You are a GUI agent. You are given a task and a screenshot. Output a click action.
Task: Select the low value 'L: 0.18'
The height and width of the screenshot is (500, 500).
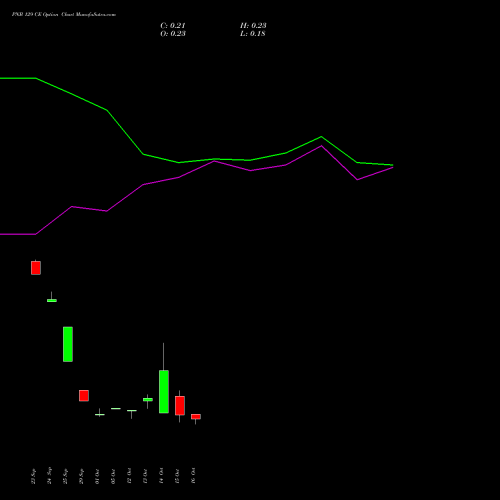[253, 34]
